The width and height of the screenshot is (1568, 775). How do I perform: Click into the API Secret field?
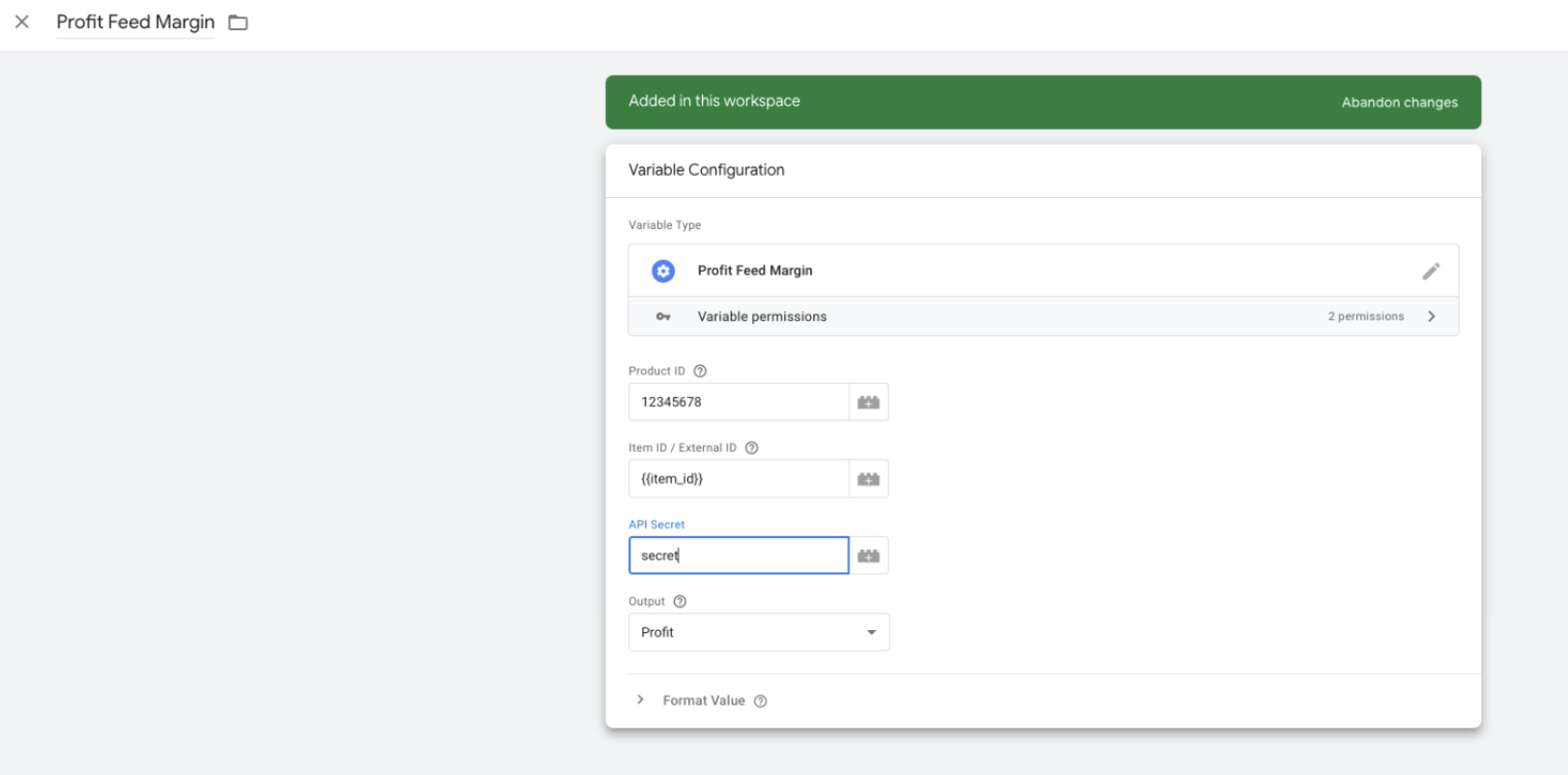[739, 556]
